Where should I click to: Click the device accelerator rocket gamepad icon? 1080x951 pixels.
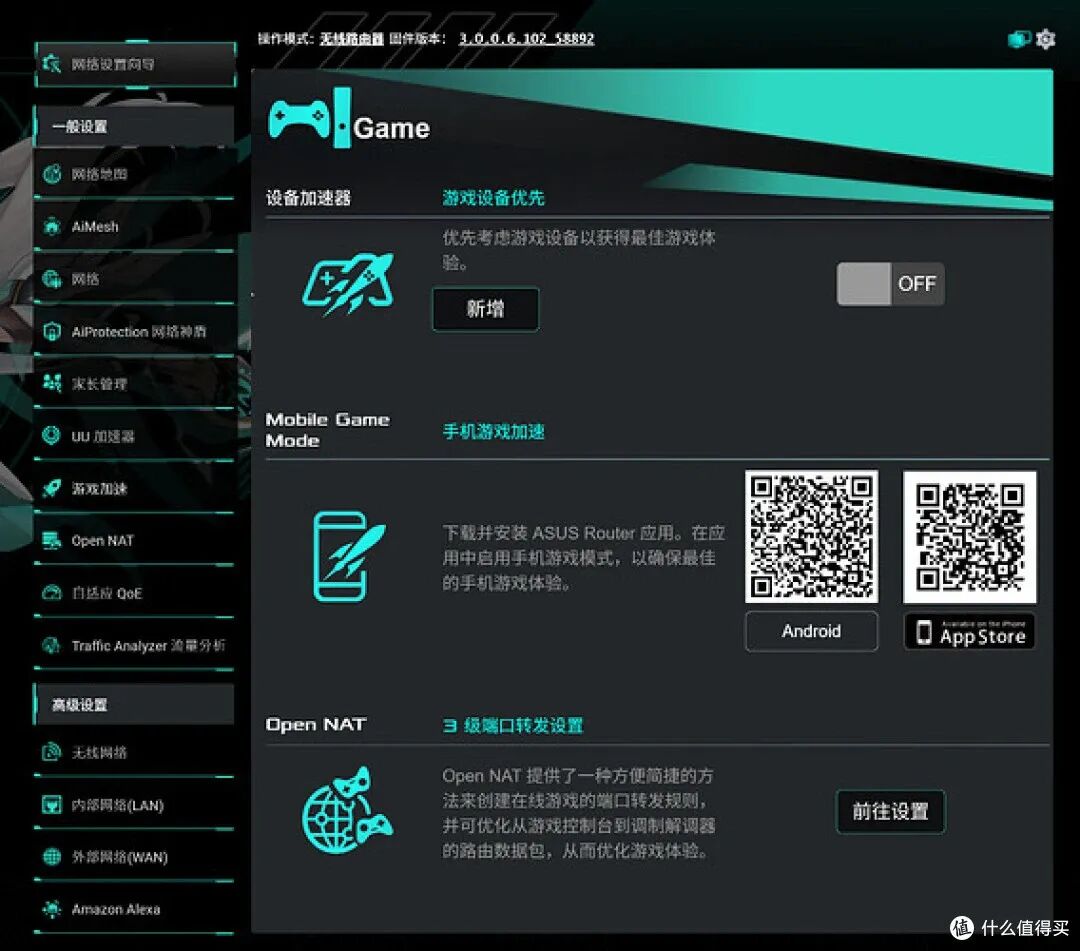point(349,284)
